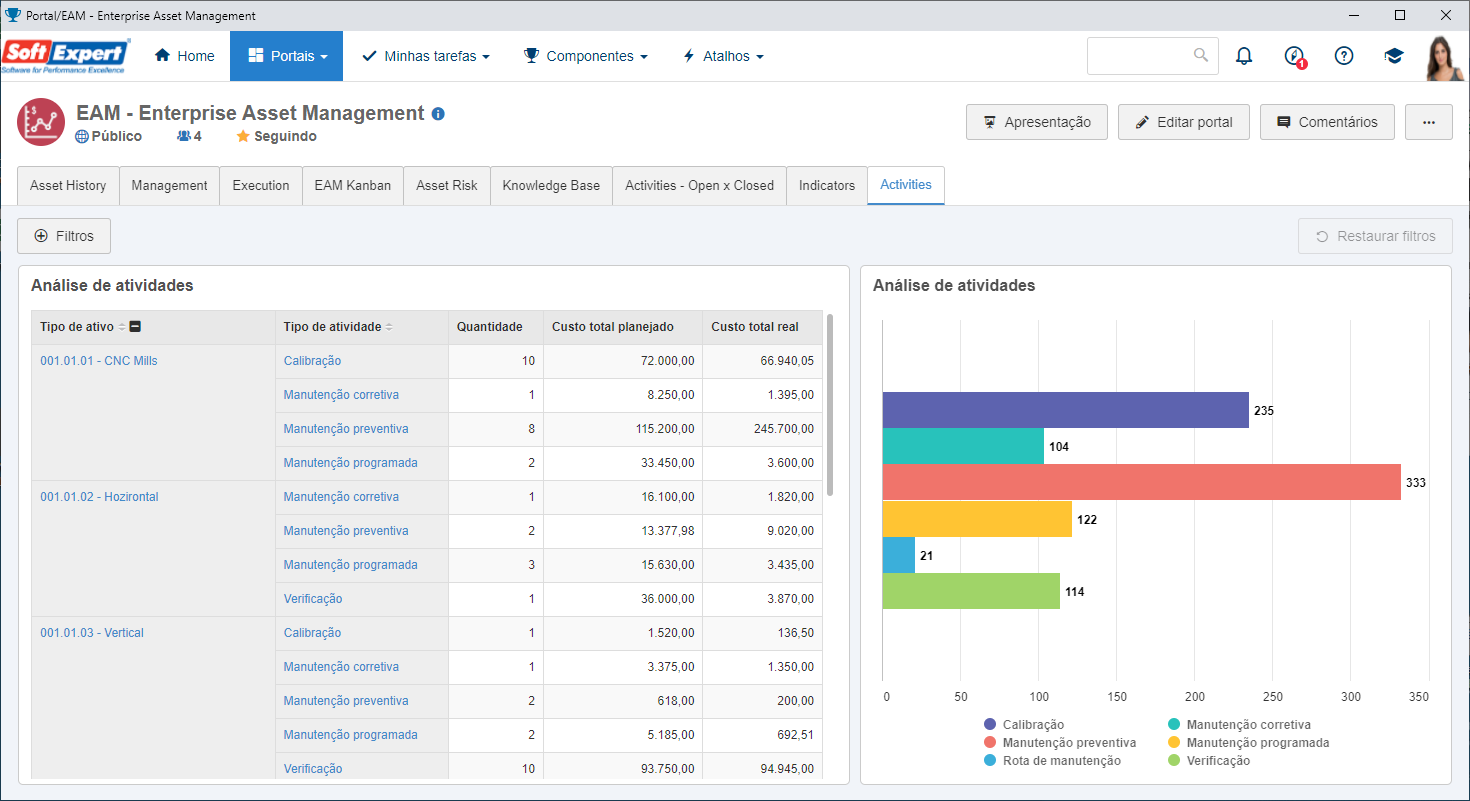Viewport: 1470px width, 801px height.
Task: Switch to the EAM Kanban tab
Action: pos(353,186)
